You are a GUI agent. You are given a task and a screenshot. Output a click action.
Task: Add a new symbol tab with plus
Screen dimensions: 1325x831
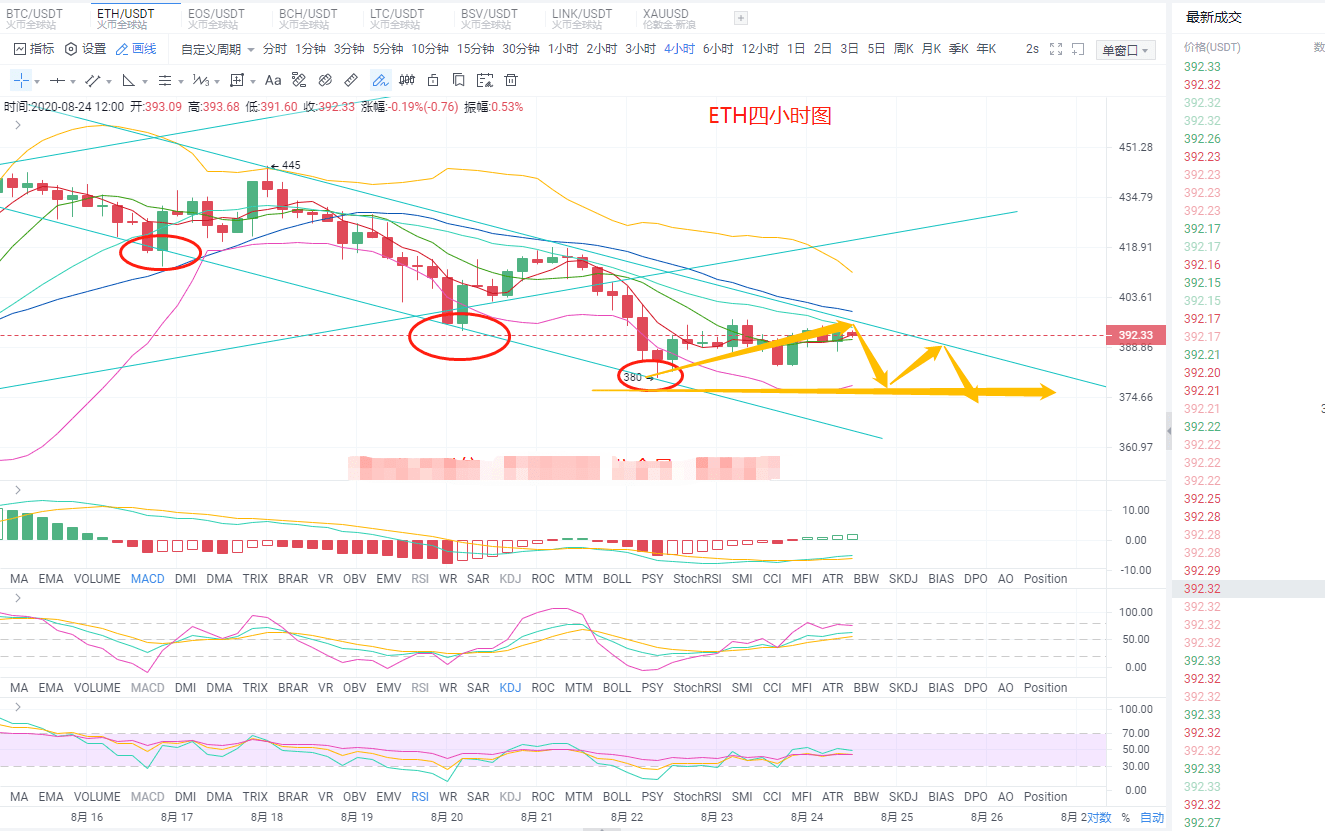tap(740, 18)
